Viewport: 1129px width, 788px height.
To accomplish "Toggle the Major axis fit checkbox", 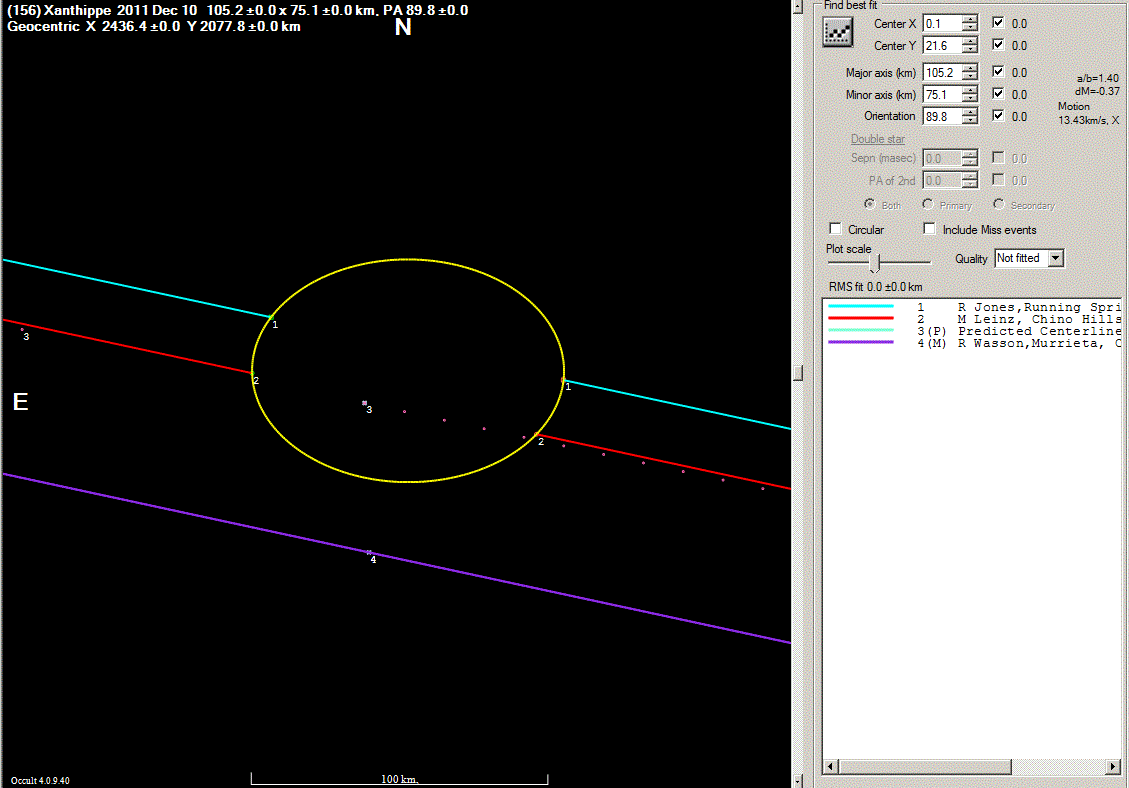I will [x=998, y=72].
